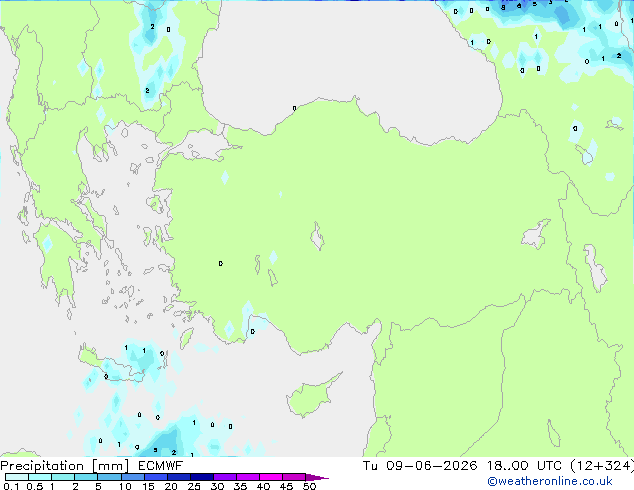
Task: Click the 0.5–1 mm legend swatch
Action: [x=40, y=477]
